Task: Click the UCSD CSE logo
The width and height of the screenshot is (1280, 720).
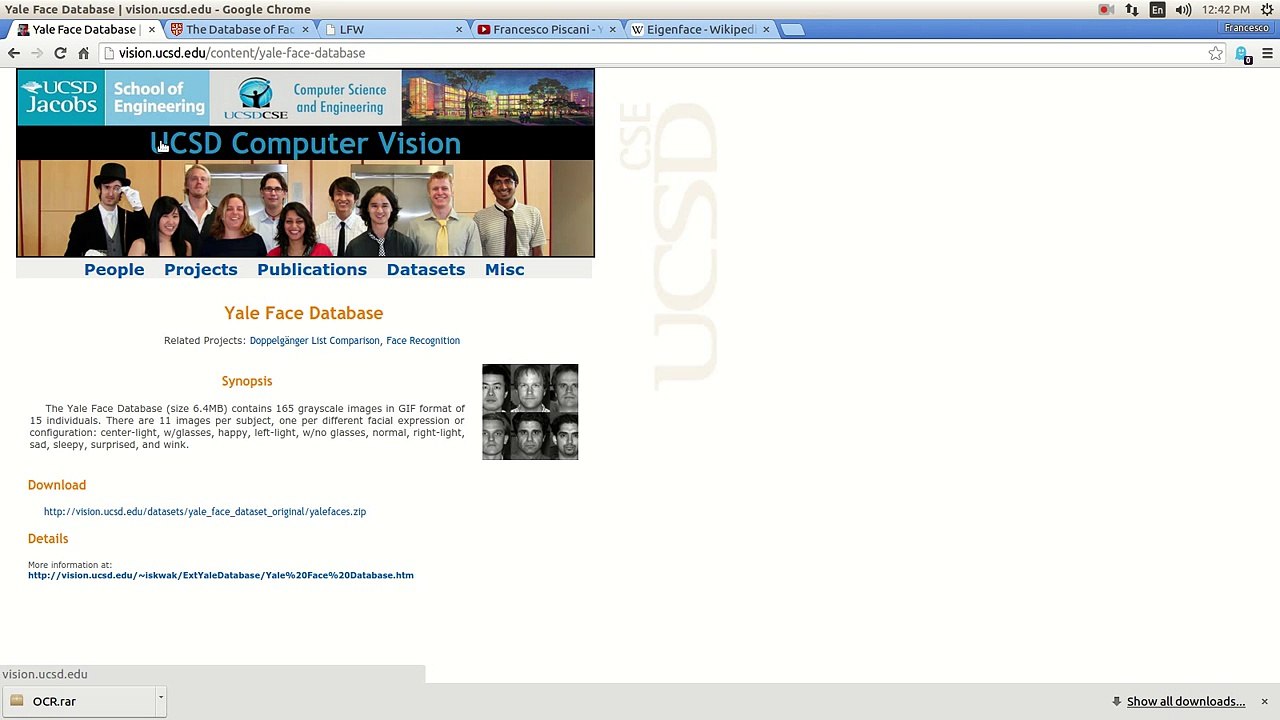Action: point(256,98)
